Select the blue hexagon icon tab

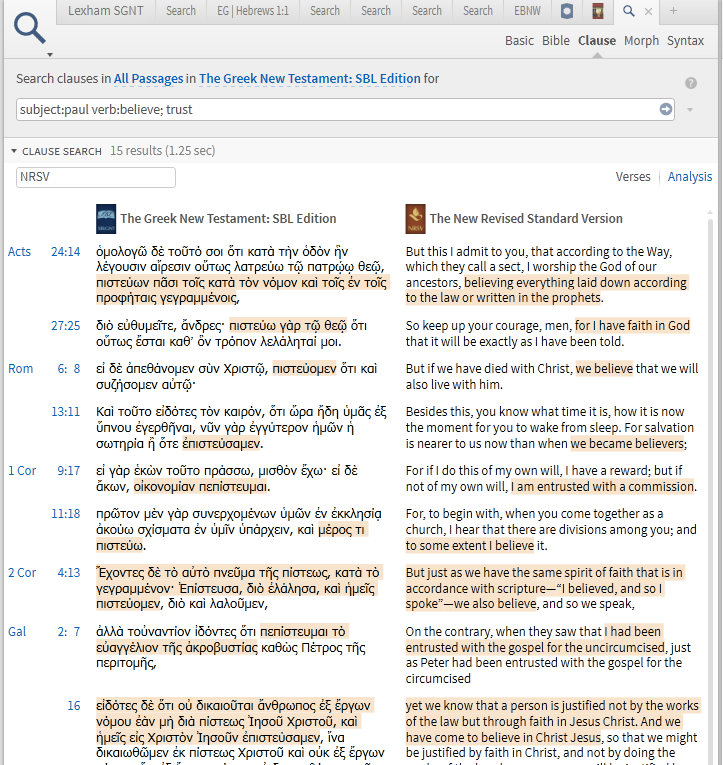pos(566,11)
